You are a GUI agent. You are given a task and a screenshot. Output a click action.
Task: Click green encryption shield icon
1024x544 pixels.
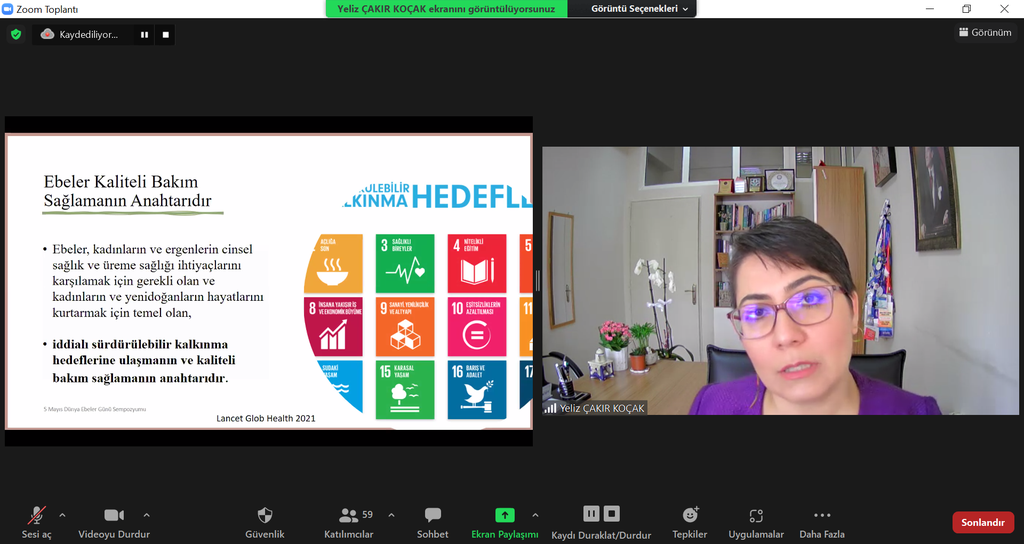pyautogui.click(x=16, y=34)
